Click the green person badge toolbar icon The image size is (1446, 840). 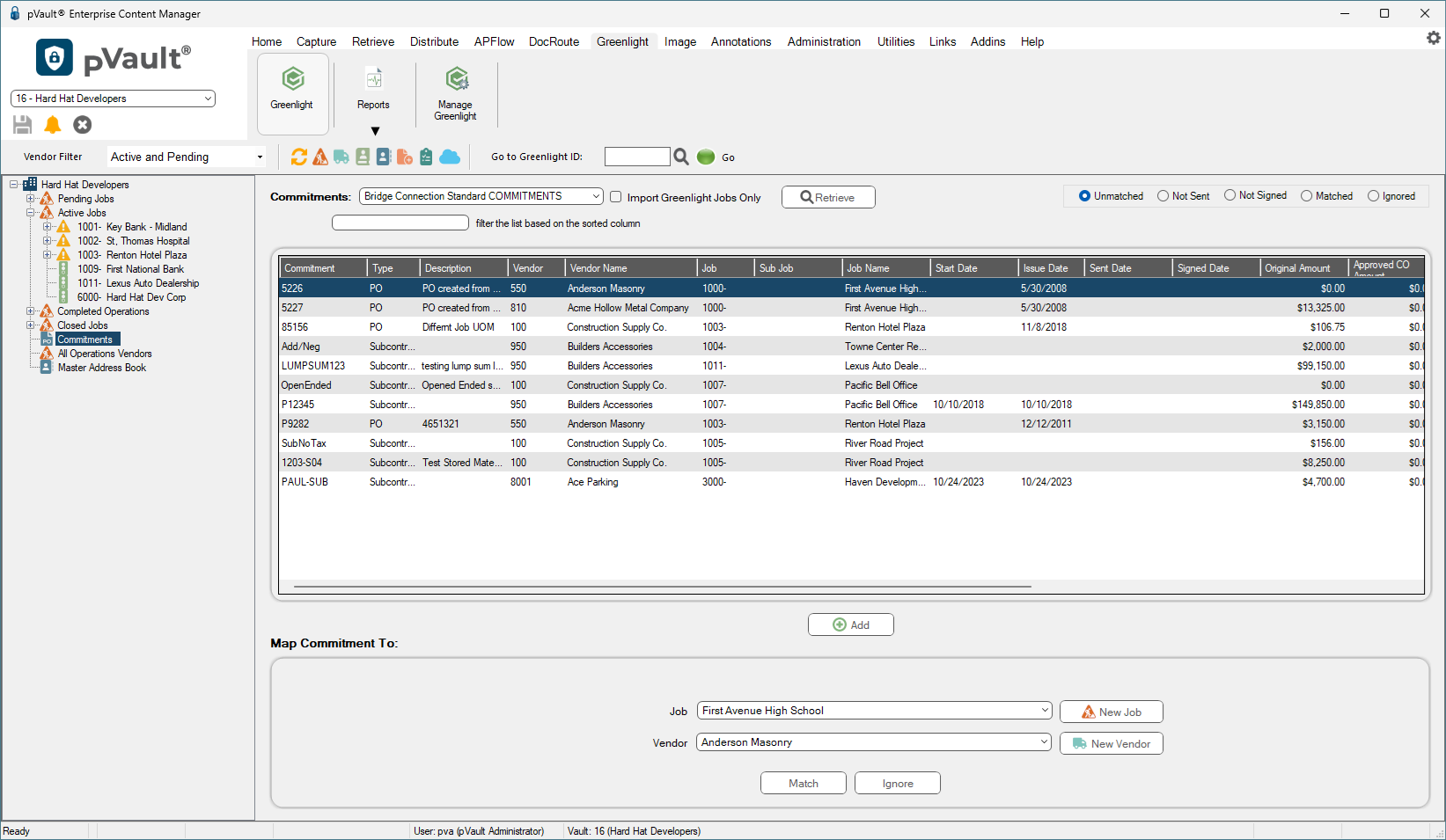tap(363, 157)
